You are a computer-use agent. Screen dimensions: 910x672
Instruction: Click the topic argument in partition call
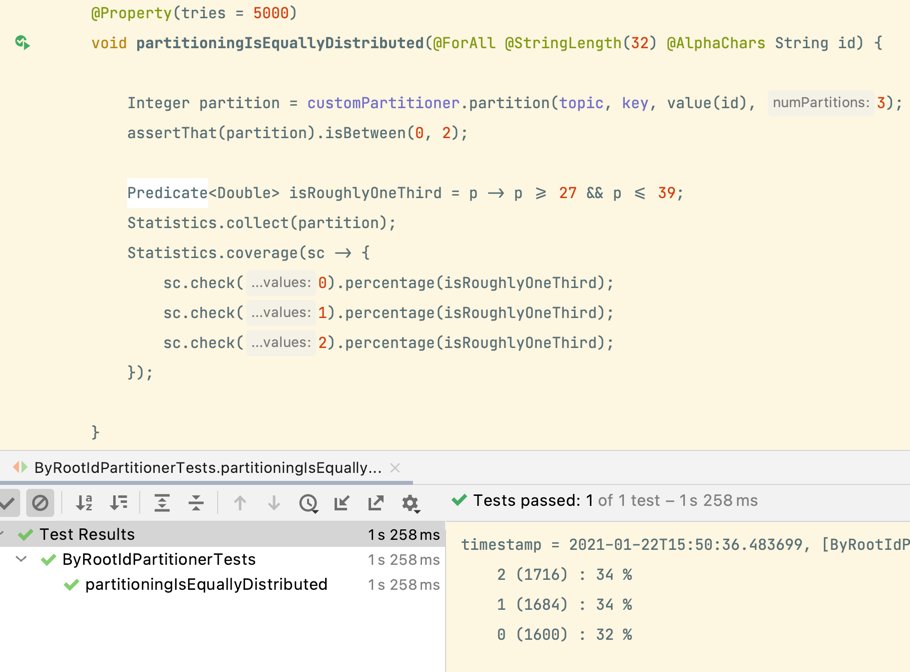581,103
